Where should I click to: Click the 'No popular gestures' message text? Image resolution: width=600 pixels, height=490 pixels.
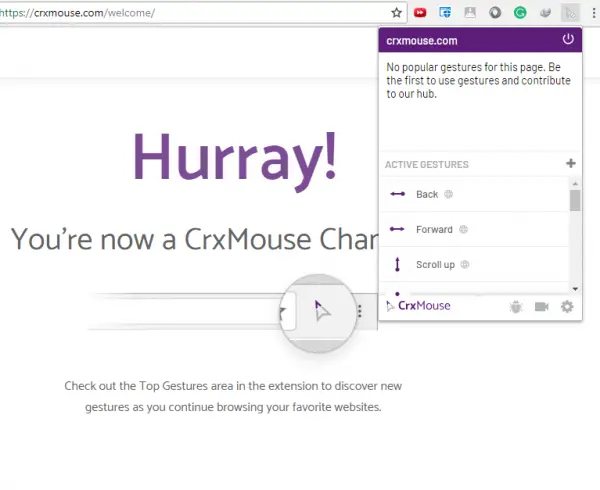pos(478,81)
